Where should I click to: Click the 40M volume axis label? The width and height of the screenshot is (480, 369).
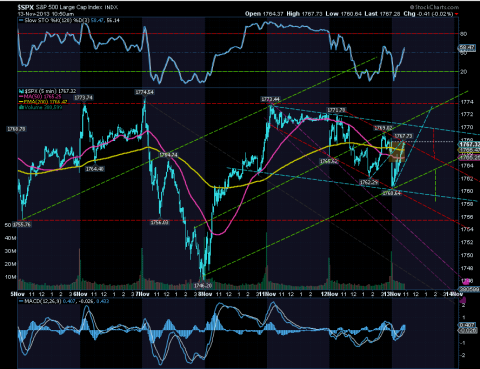pos(10,238)
